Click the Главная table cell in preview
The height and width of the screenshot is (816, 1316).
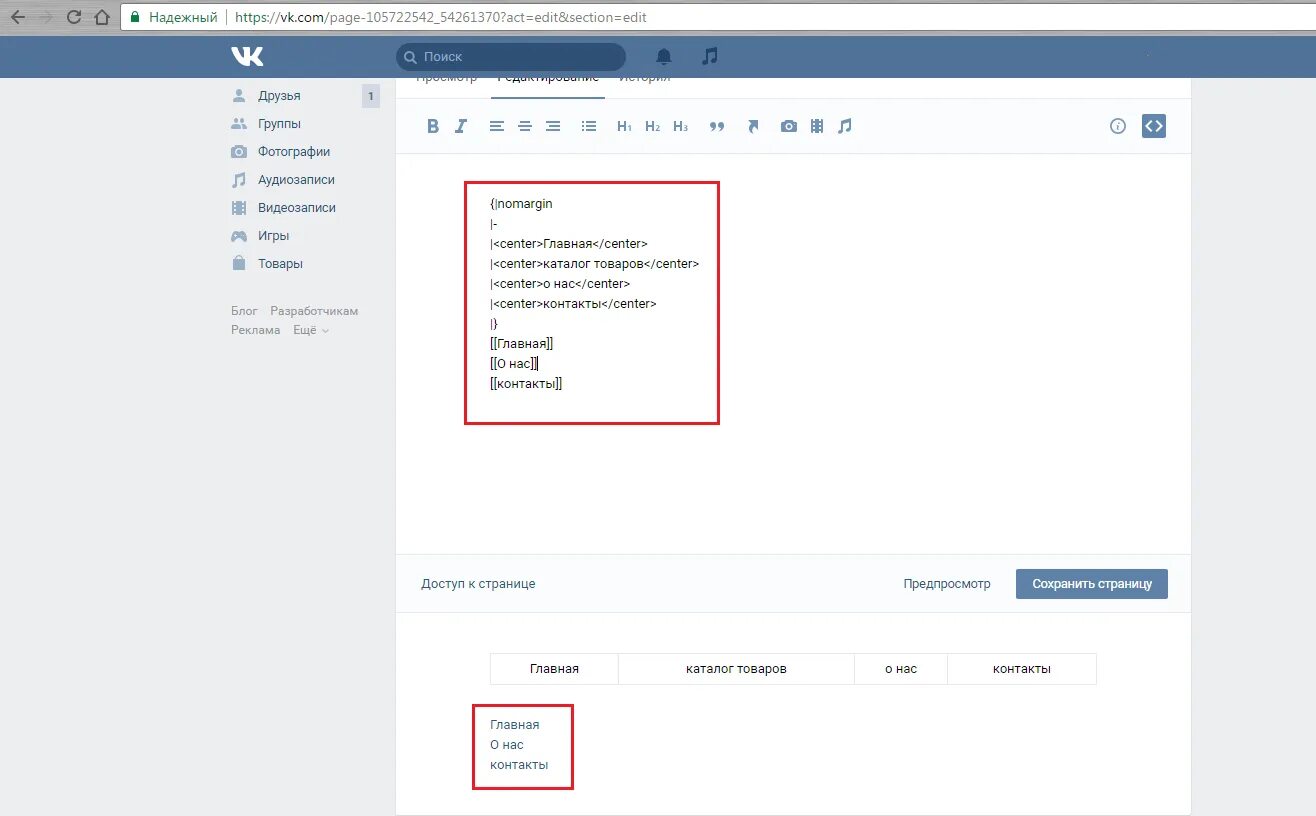point(554,669)
